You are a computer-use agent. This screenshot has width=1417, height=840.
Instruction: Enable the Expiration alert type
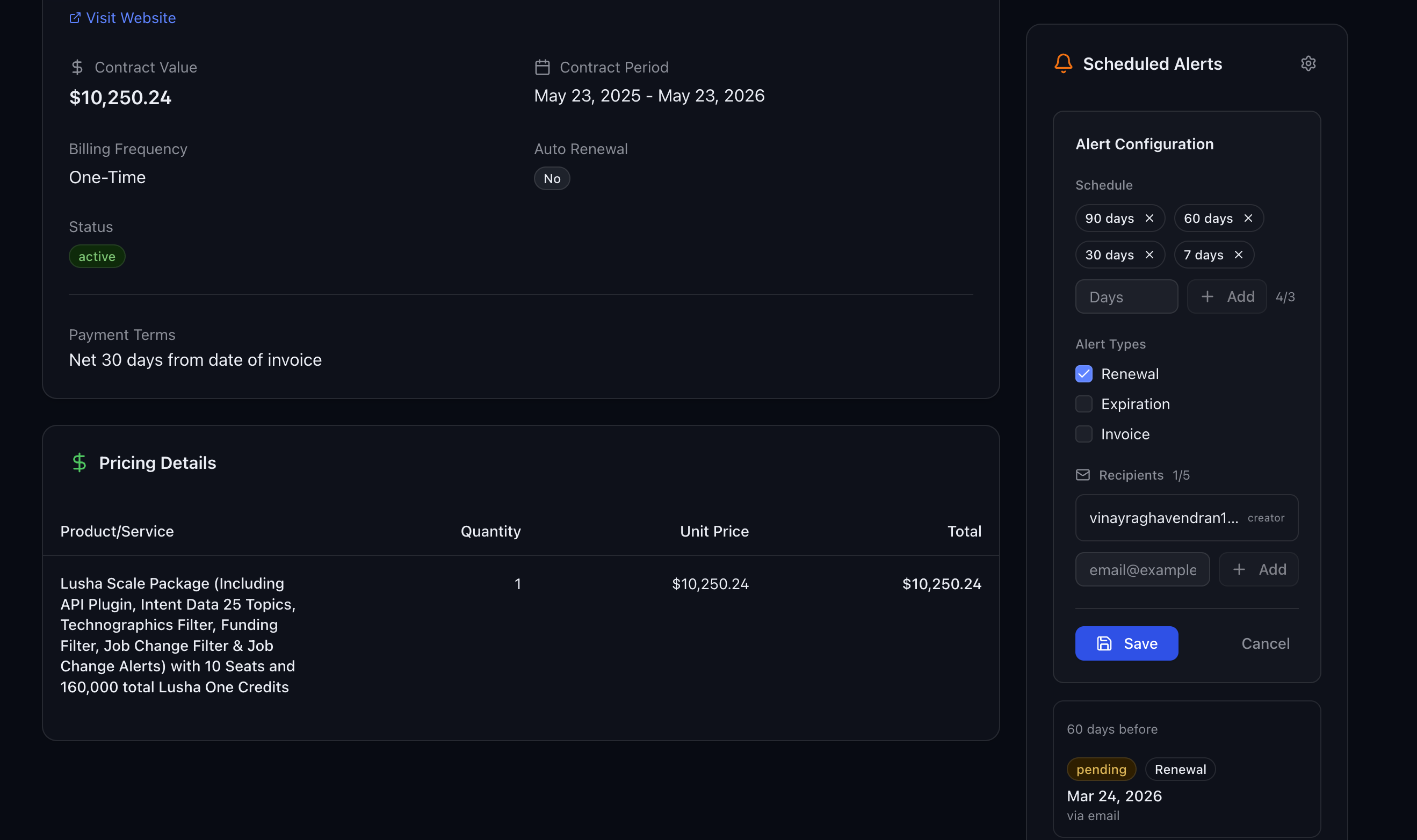pyautogui.click(x=1083, y=404)
